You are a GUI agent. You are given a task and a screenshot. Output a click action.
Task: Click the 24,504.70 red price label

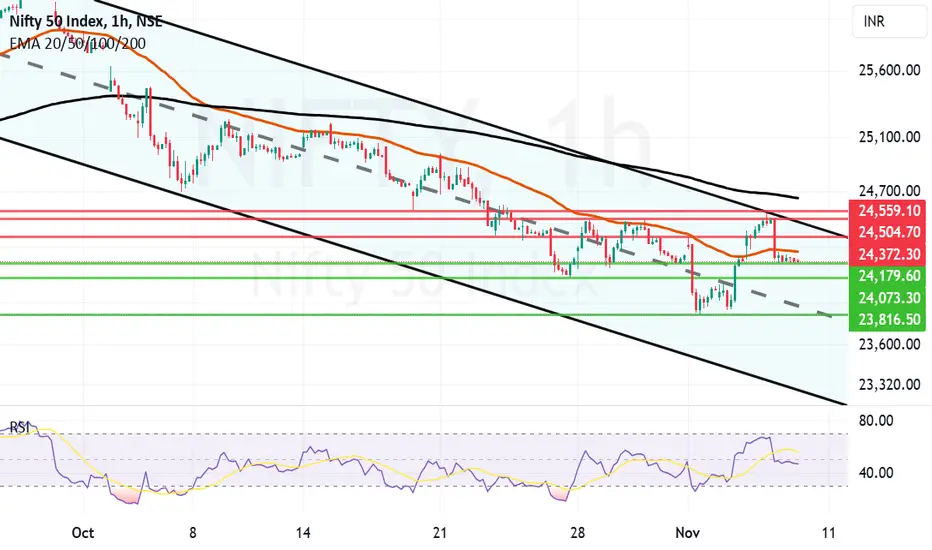pyautogui.click(x=889, y=232)
